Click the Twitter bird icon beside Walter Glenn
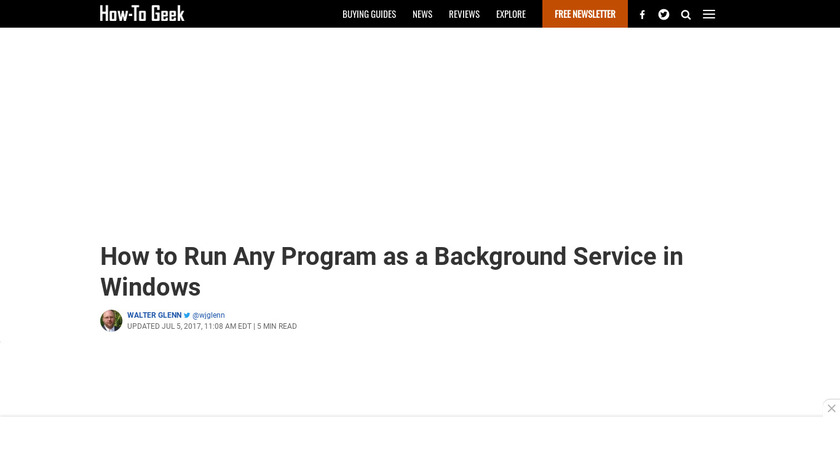 tap(187, 315)
